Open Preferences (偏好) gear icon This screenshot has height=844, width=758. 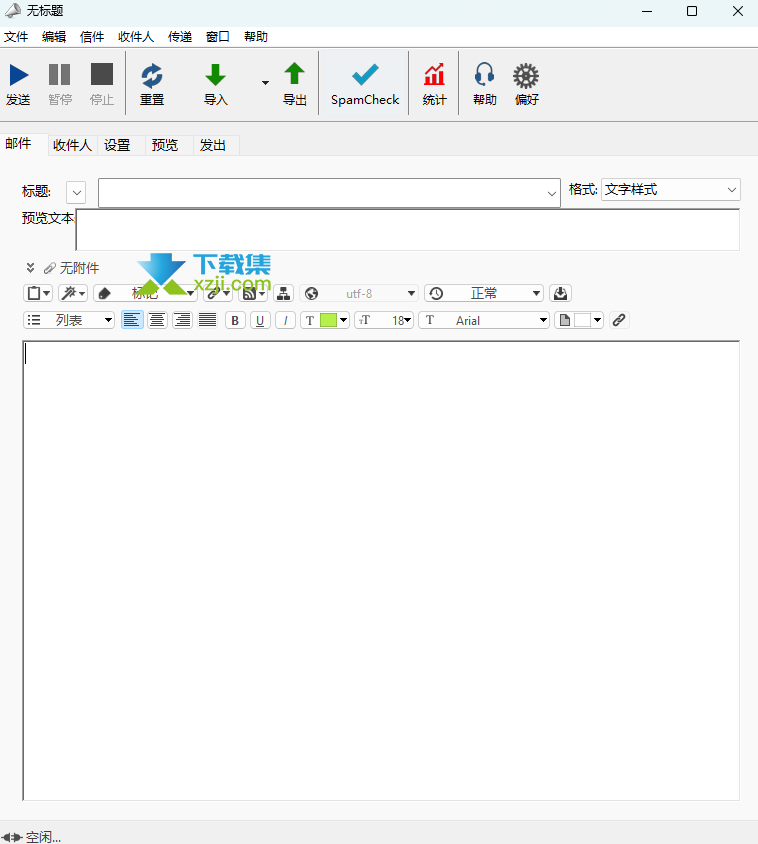coord(526,76)
